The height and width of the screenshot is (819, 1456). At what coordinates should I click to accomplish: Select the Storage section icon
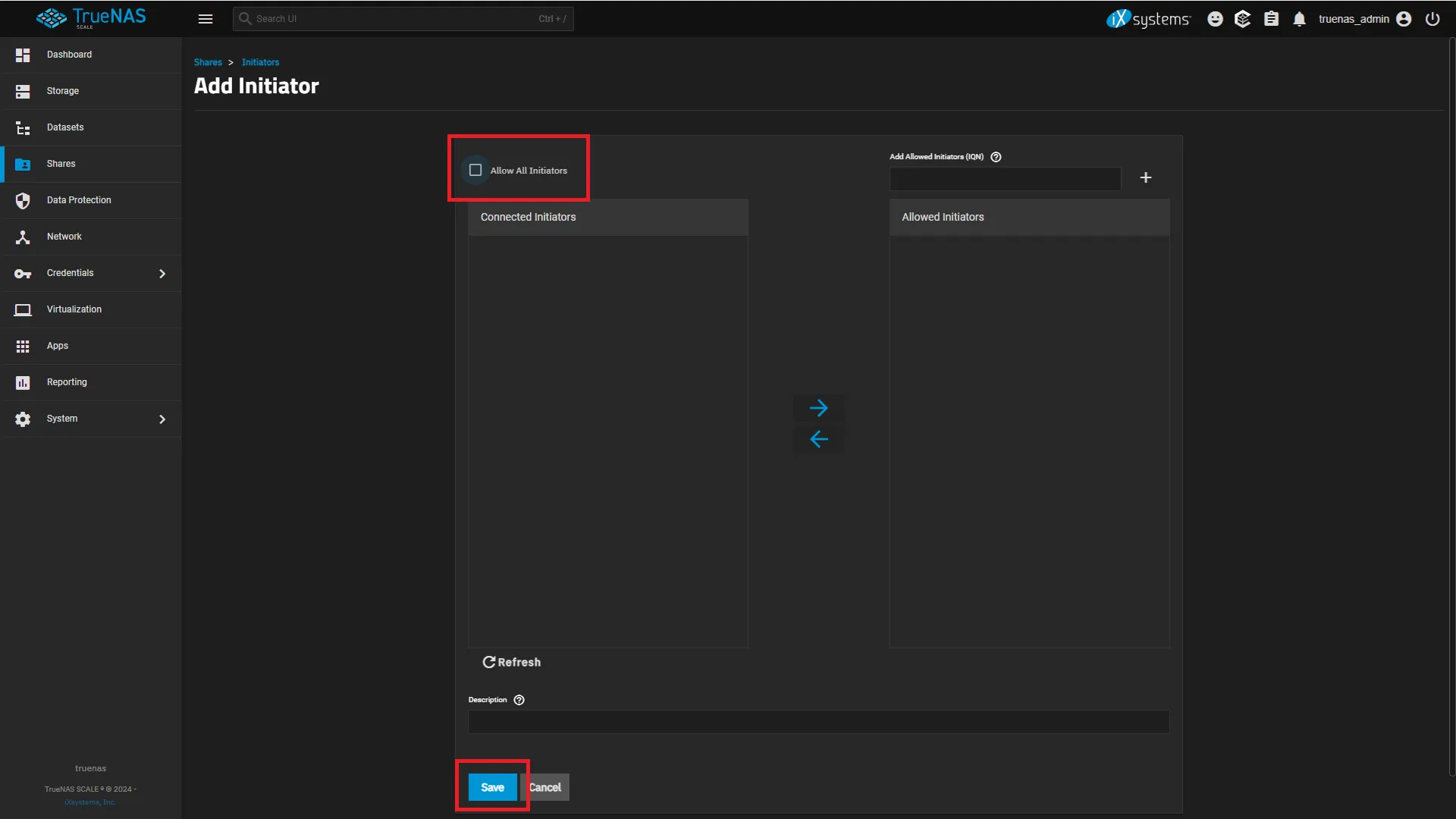tap(23, 91)
